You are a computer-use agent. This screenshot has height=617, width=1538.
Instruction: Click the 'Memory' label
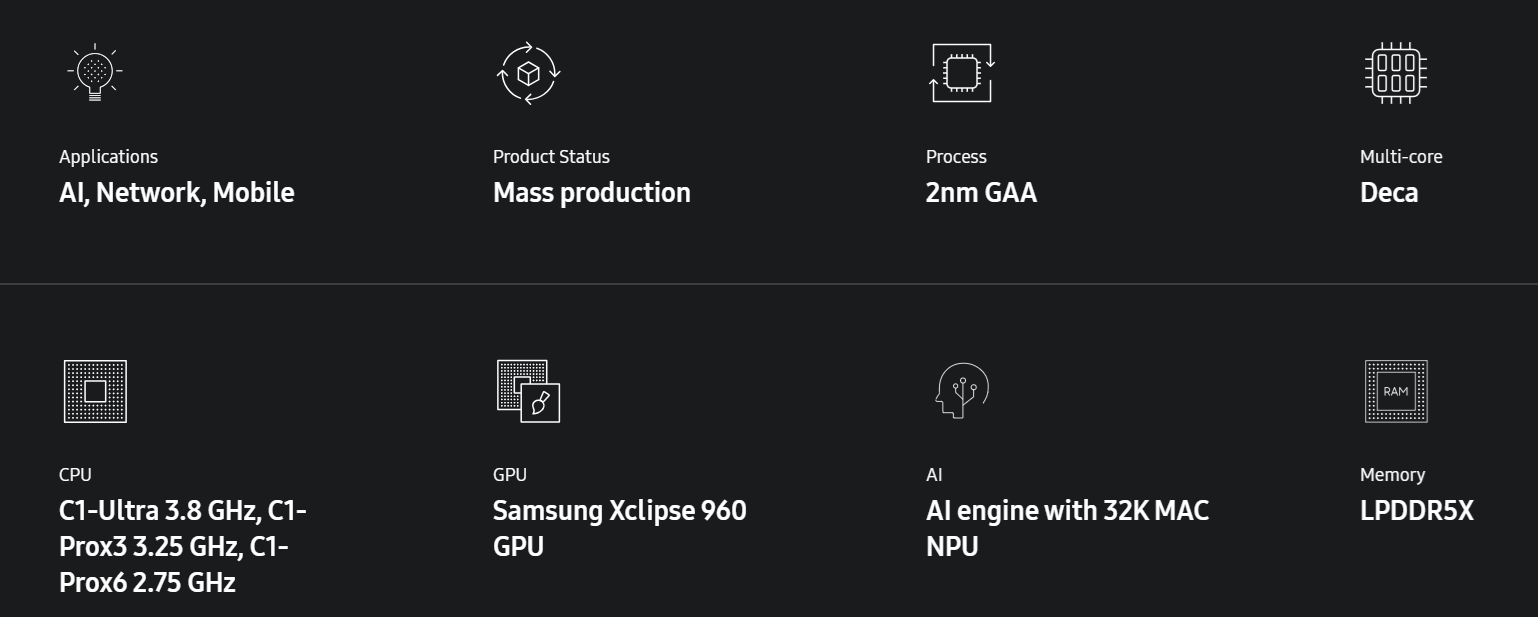tap(1392, 475)
